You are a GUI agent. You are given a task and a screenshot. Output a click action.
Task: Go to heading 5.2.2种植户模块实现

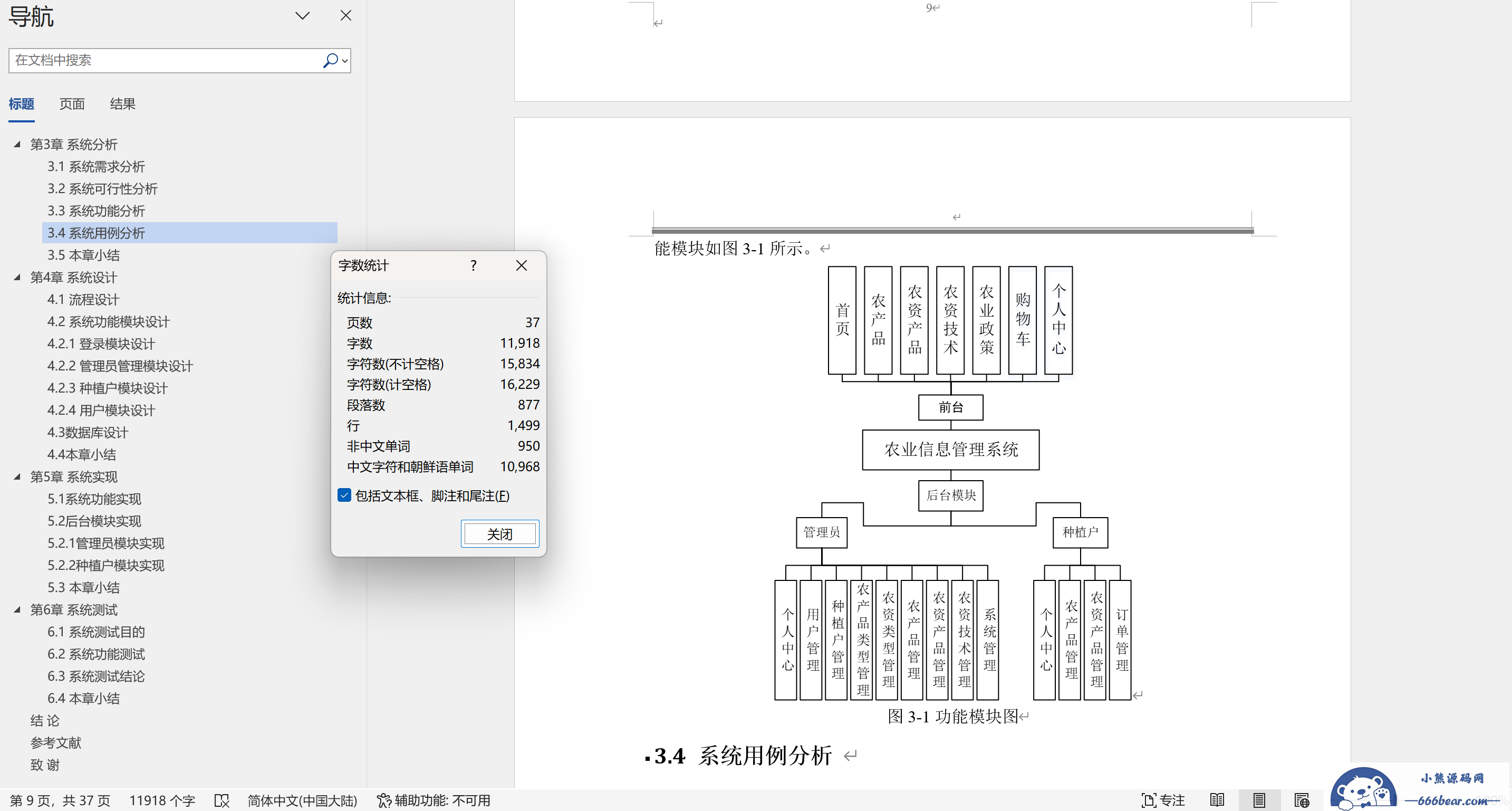[106, 566]
